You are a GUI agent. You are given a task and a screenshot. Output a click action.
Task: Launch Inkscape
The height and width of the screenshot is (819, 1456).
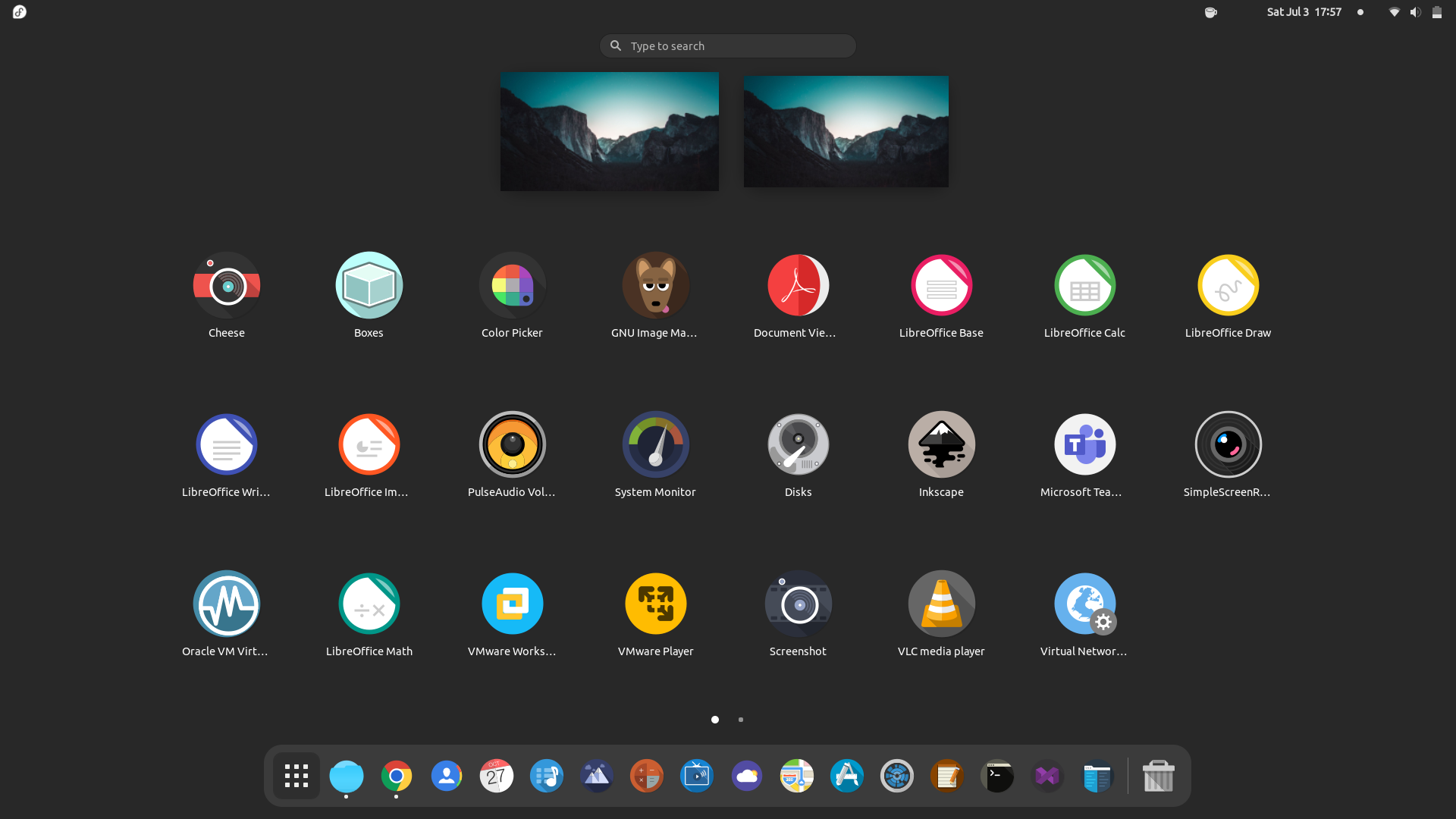[x=941, y=445]
